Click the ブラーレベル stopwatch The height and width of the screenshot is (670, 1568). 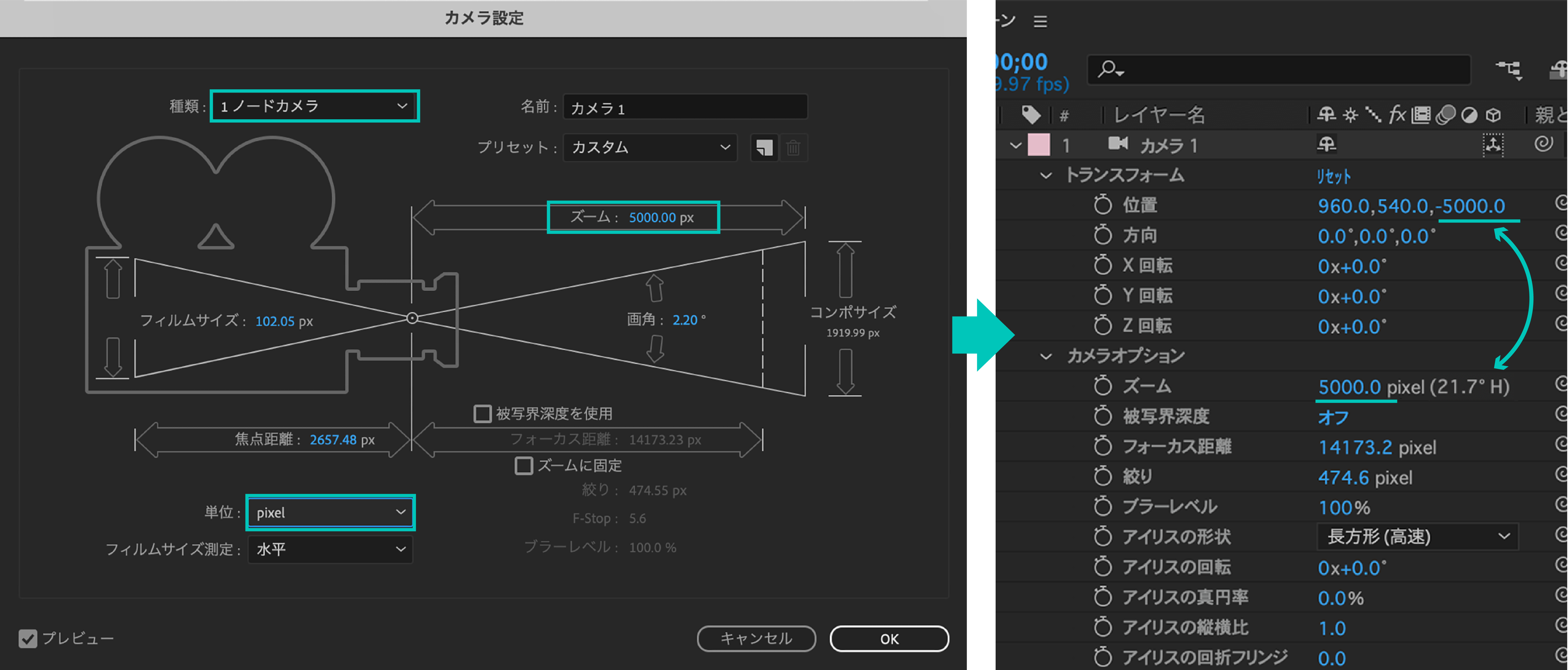click(1102, 506)
